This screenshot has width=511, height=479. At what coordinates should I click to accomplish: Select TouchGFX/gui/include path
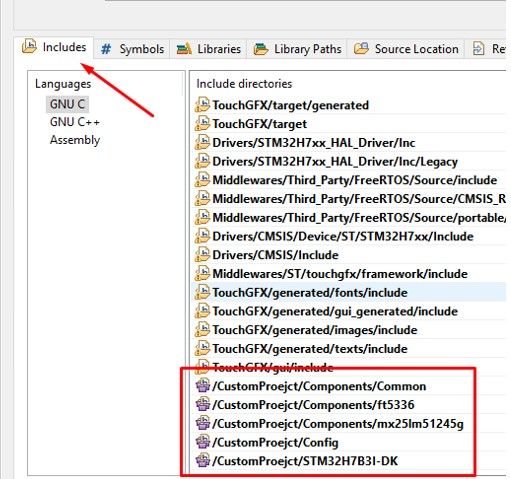[273, 367]
